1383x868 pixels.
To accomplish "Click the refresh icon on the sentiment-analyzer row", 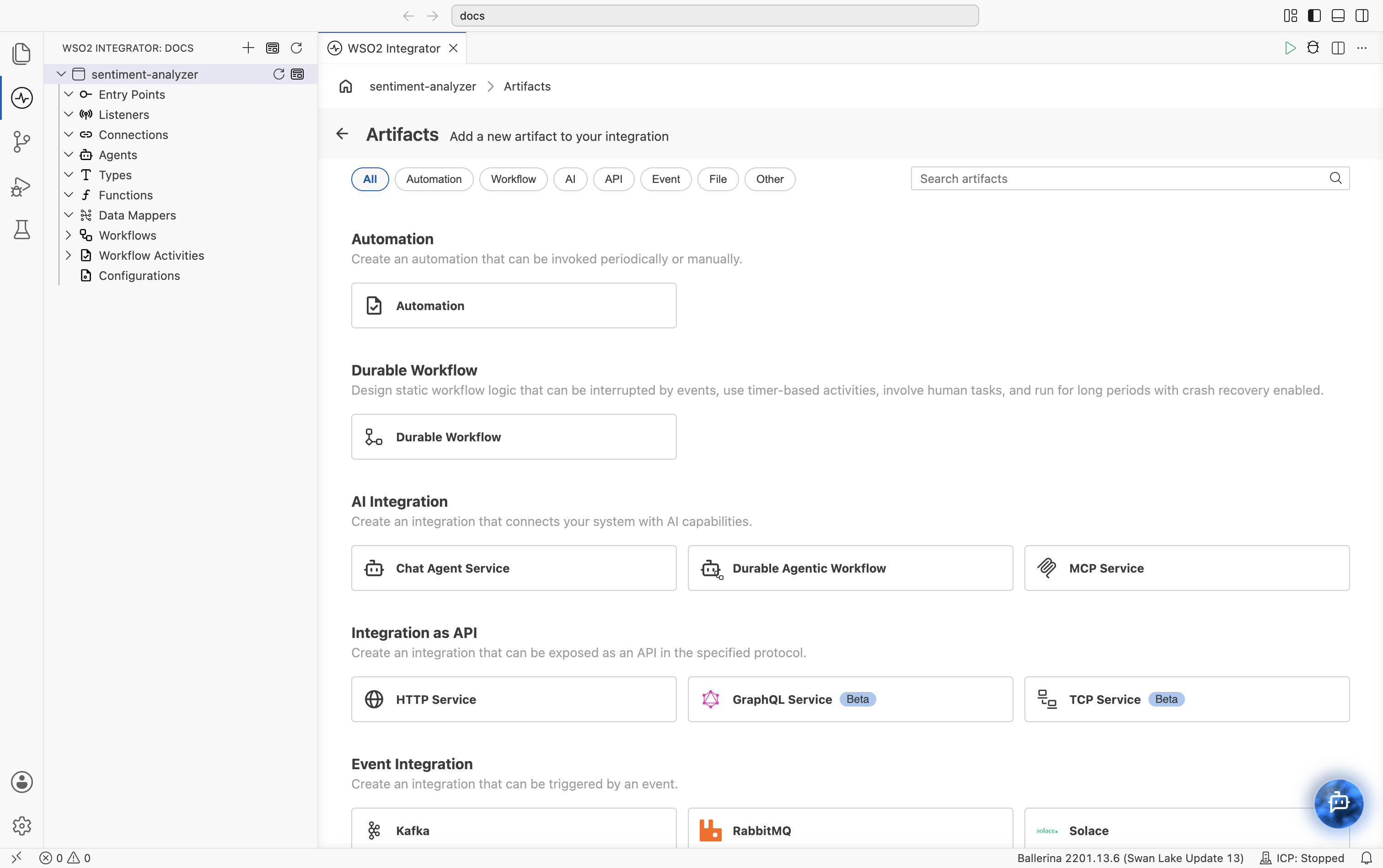I will [x=279, y=74].
